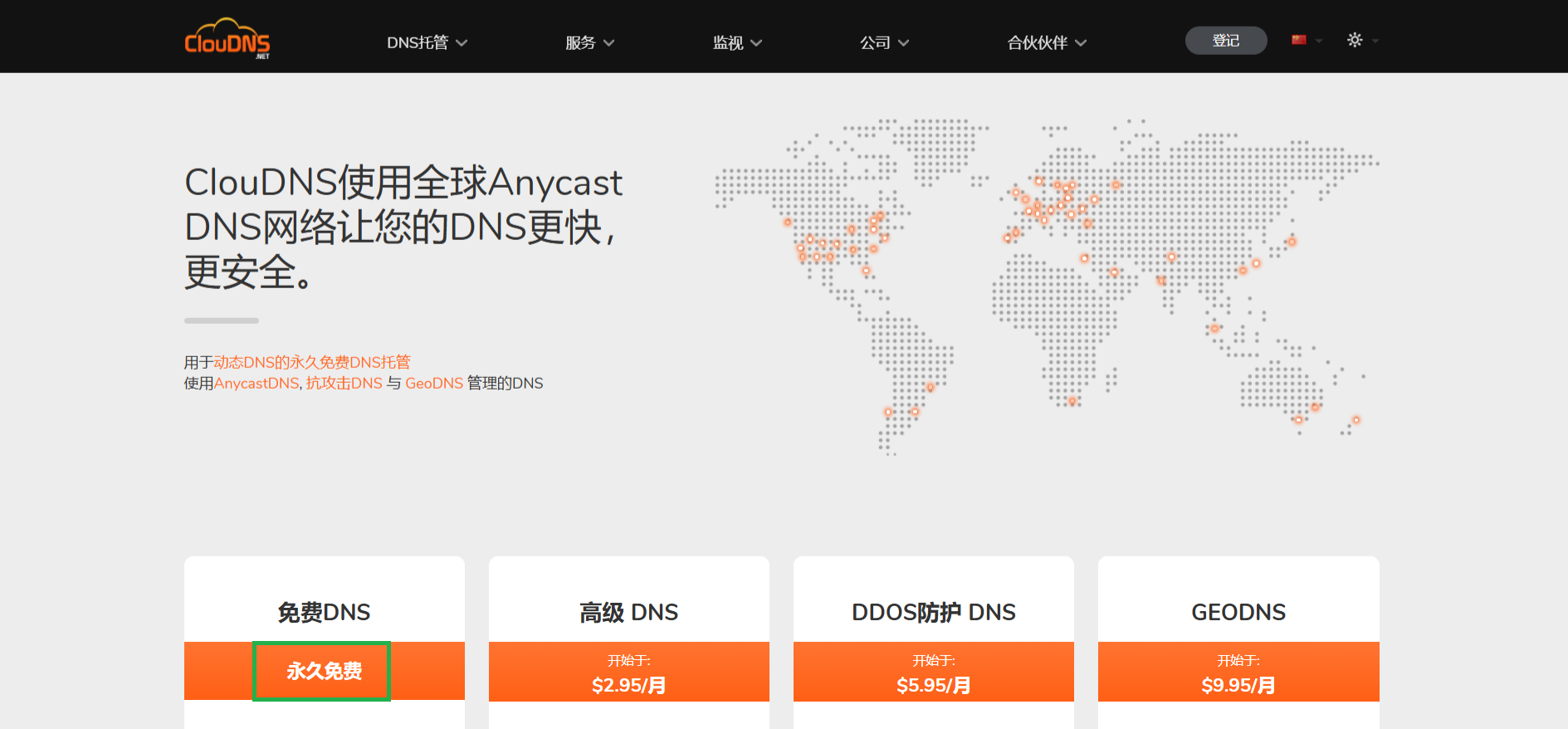Viewport: 1568px width, 729px height.
Task: Click the 登记 button
Action: coord(1225,41)
